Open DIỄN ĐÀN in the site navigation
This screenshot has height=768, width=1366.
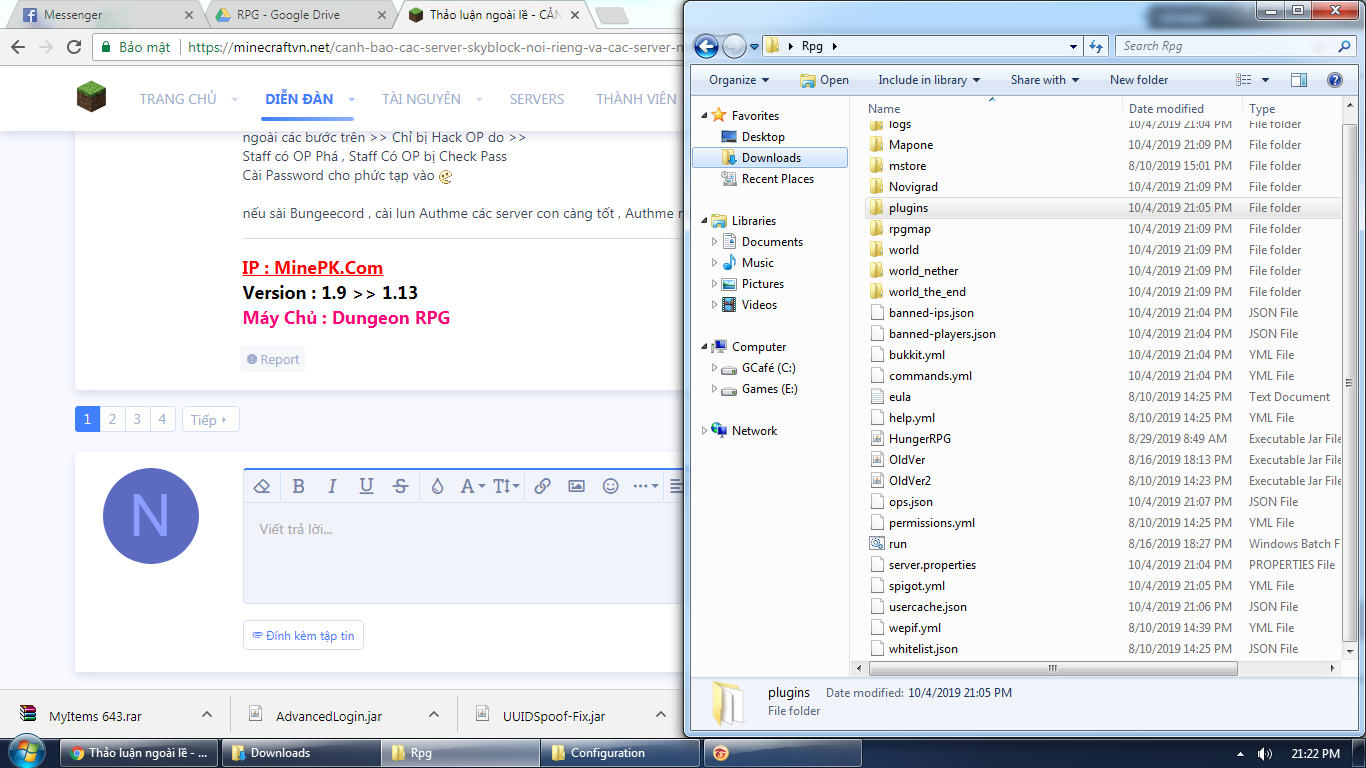coord(300,99)
